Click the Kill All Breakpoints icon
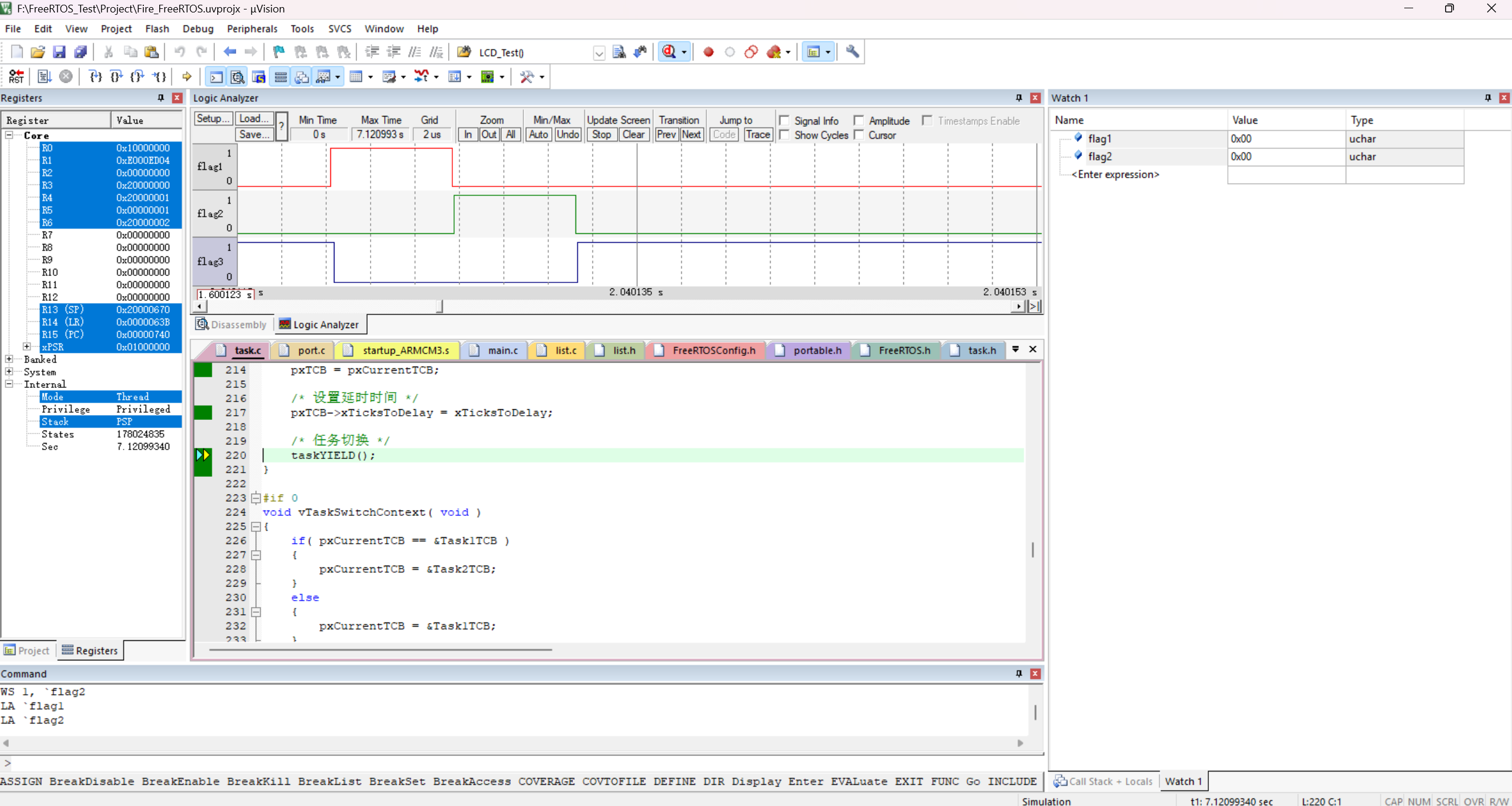1512x806 pixels. (774, 52)
